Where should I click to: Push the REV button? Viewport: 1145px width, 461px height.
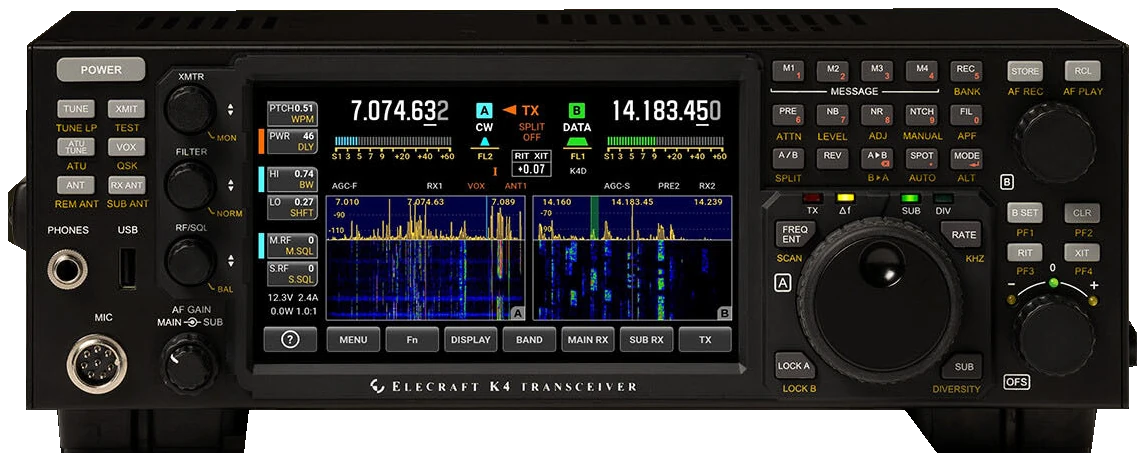pos(832,158)
